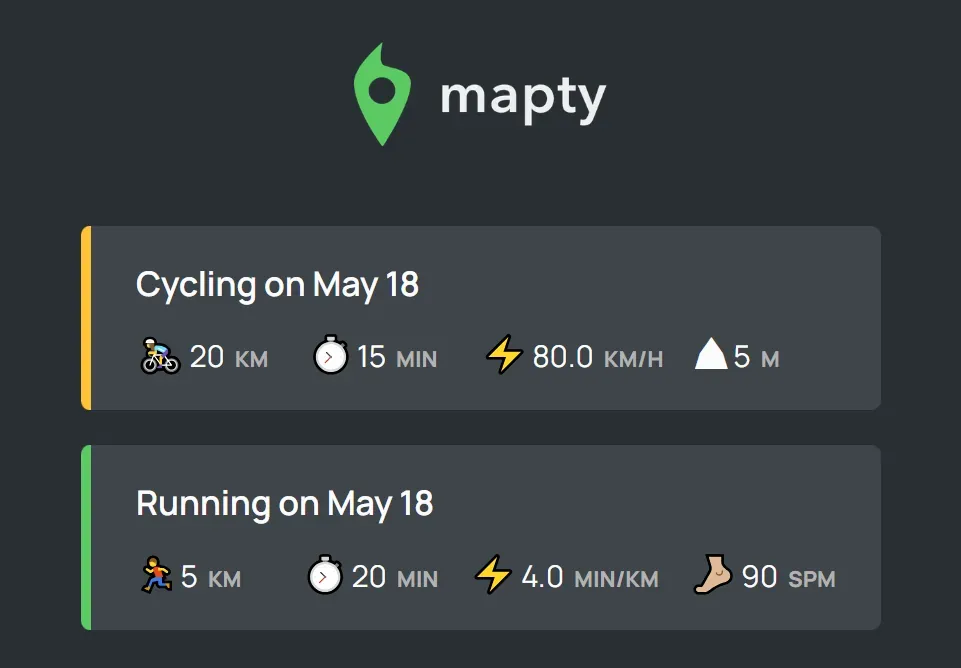961x668 pixels.
Task: Click the stopwatch icon in Cycling card
Action: pos(331,354)
